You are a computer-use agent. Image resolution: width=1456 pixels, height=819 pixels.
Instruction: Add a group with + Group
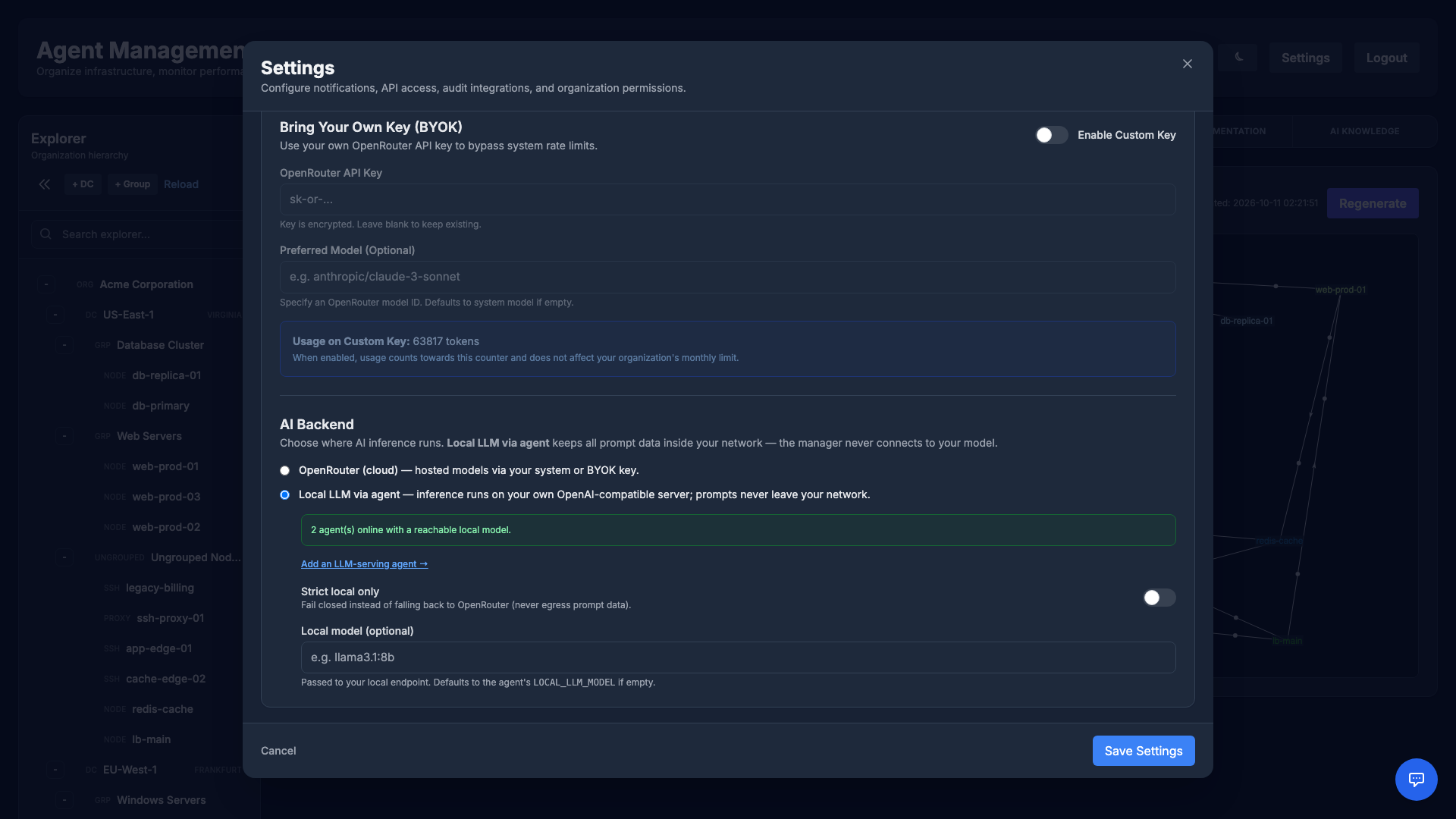click(133, 184)
